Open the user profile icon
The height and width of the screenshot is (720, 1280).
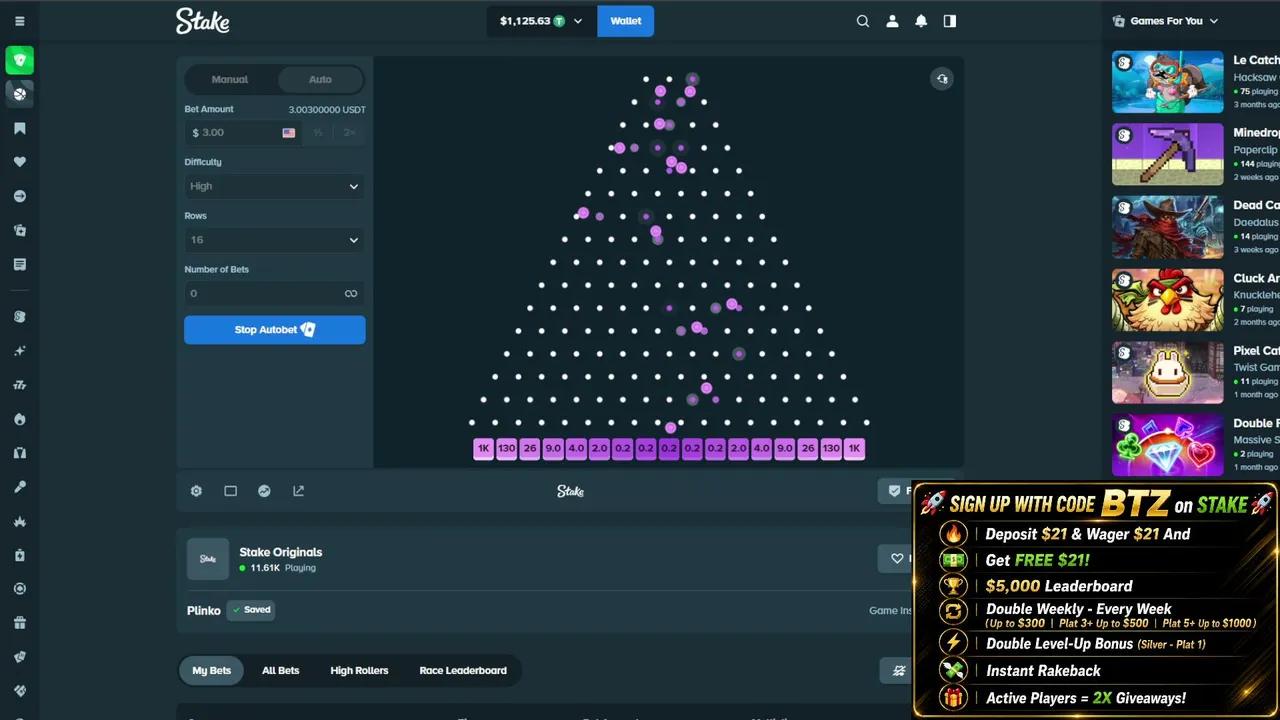(892, 21)
